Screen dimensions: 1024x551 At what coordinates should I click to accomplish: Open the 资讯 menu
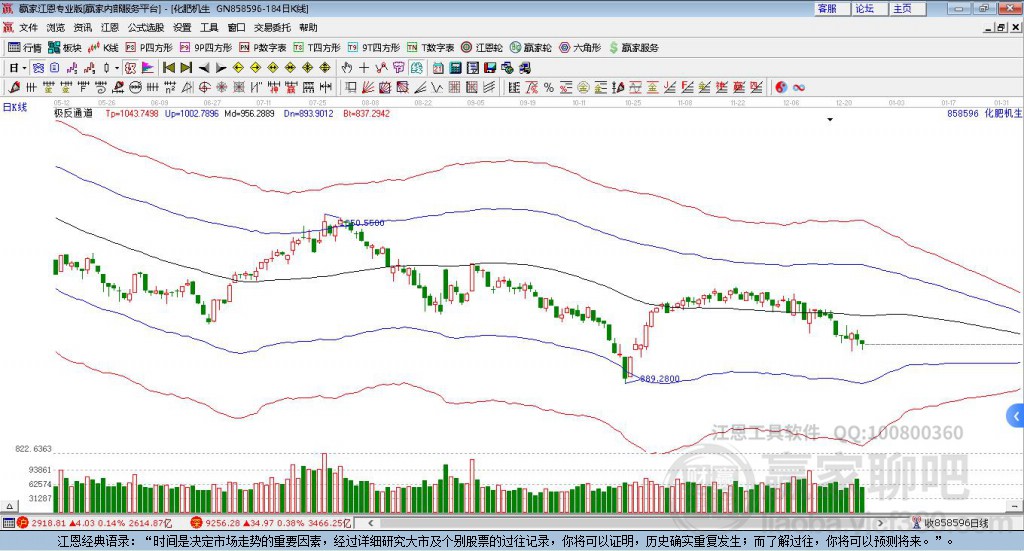(x=83, y=27)
